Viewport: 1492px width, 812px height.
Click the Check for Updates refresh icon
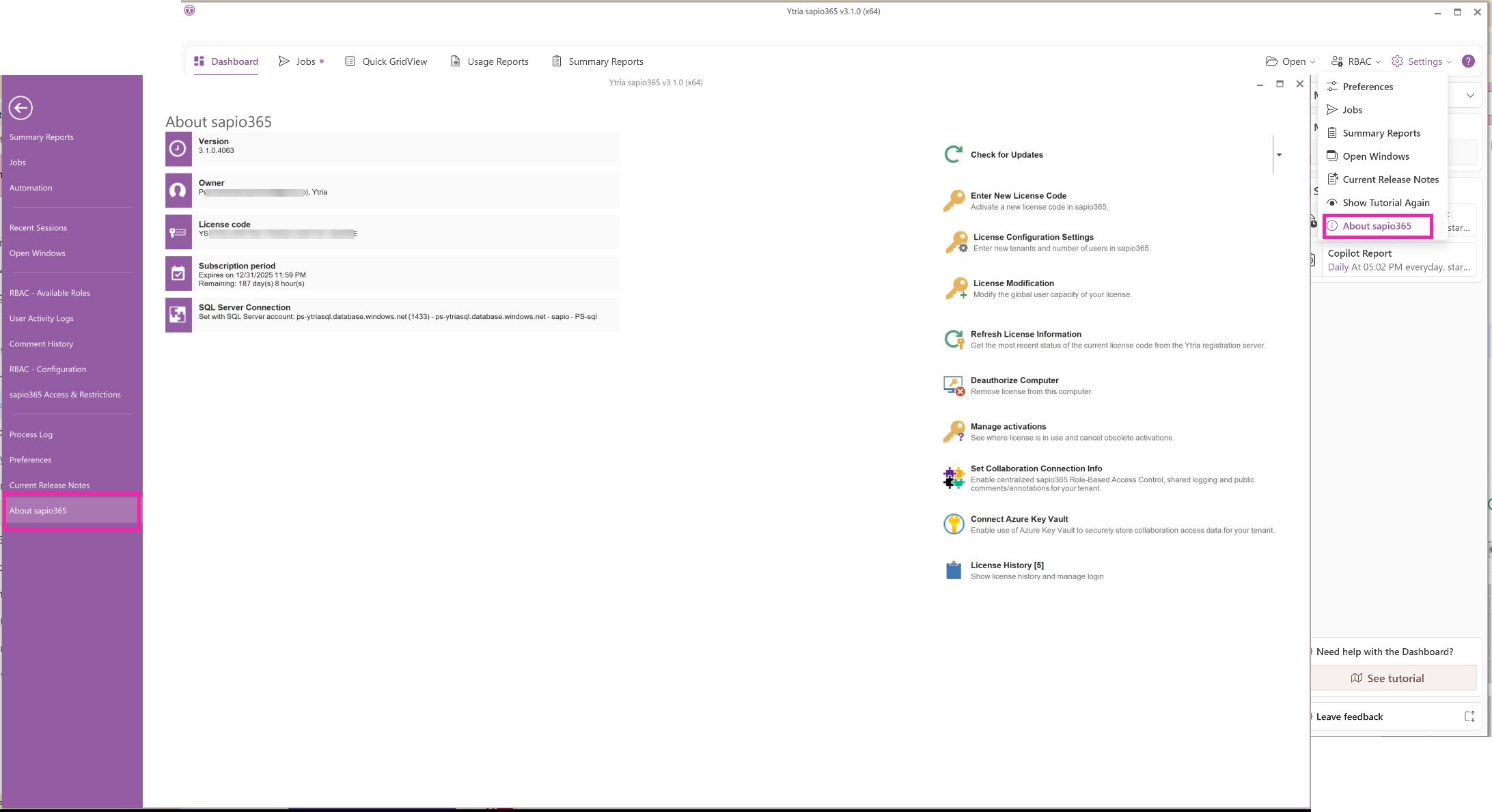tap(953, 154)
